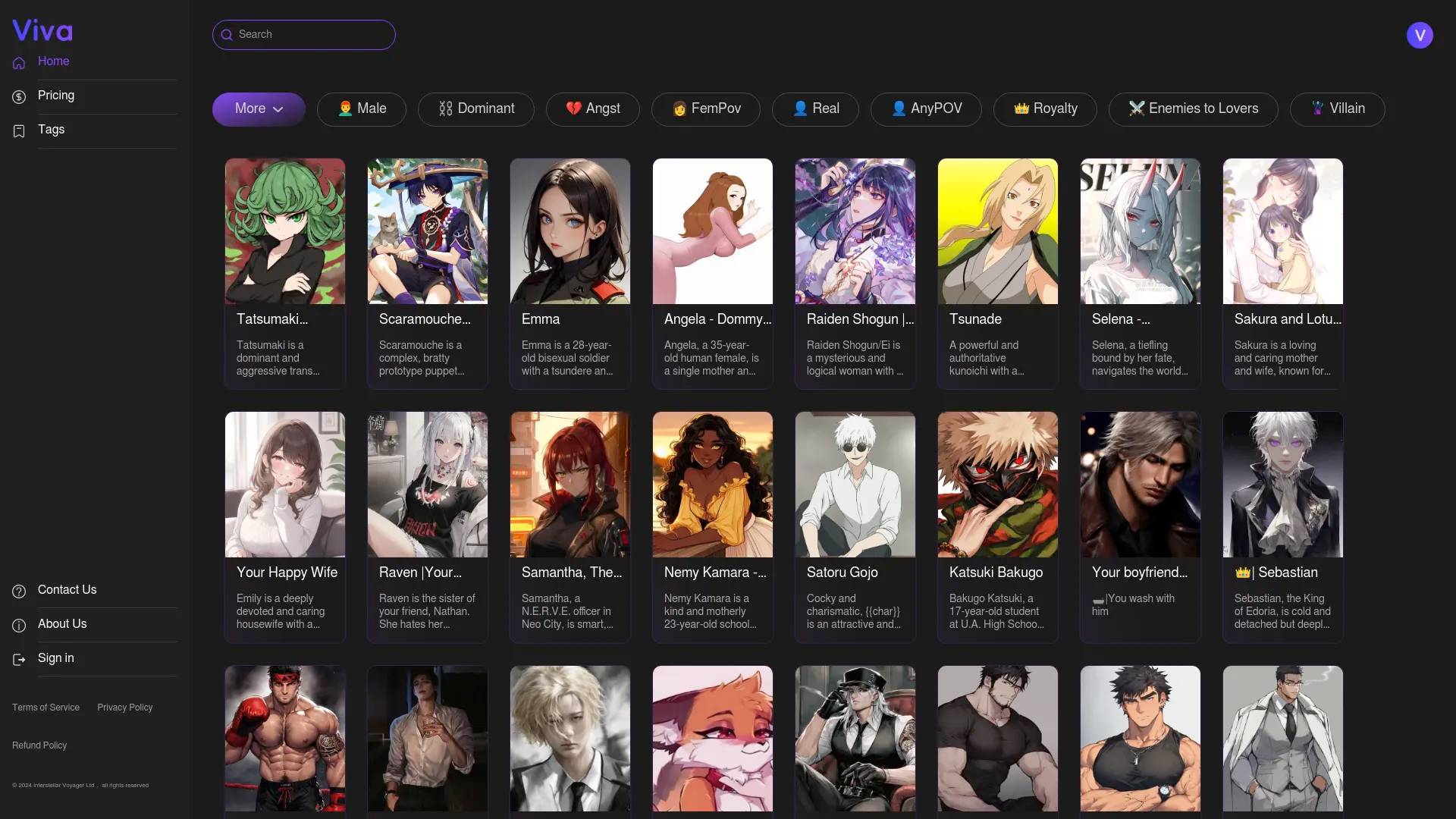Enable the Angst filter tag
1456x819 pixels.
(592, 109)
